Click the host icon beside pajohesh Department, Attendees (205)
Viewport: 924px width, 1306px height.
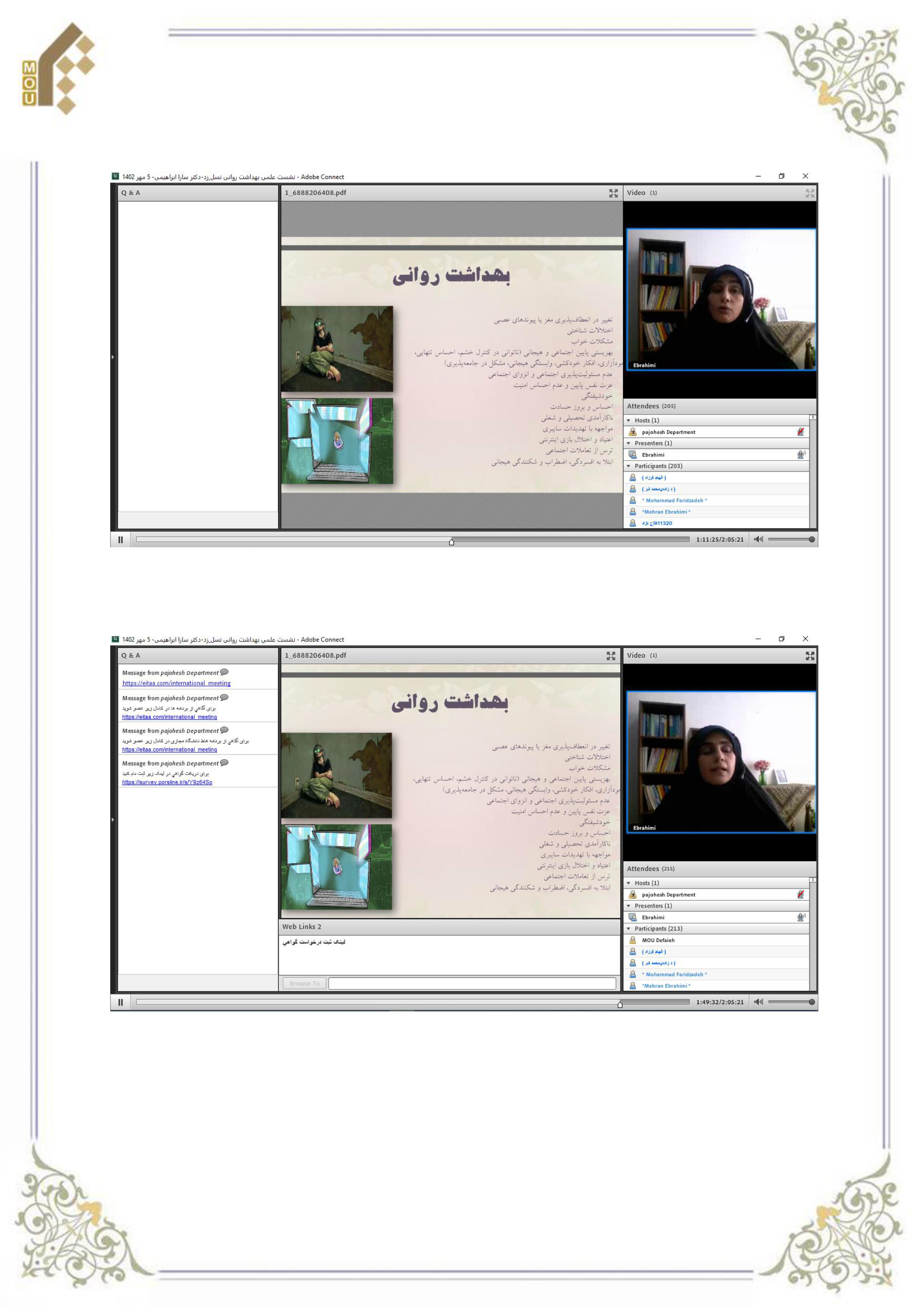632,432
